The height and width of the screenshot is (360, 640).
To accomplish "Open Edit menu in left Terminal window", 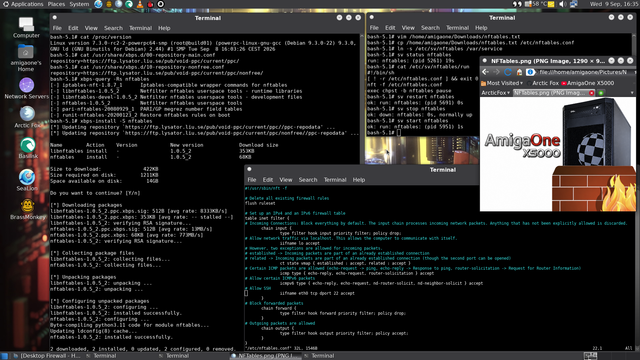I will (73, 28).
